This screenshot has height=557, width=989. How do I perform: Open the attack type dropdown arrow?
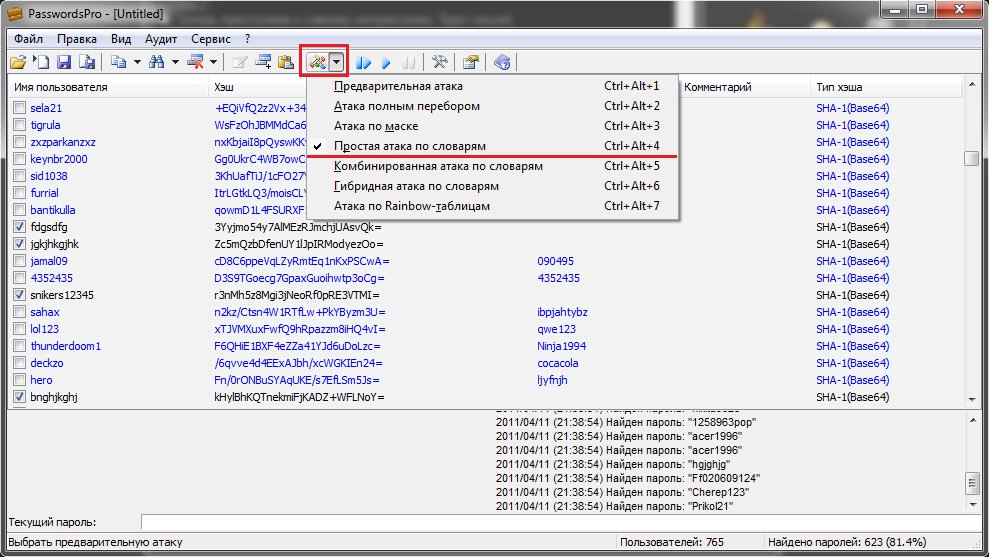coord(337,63)
